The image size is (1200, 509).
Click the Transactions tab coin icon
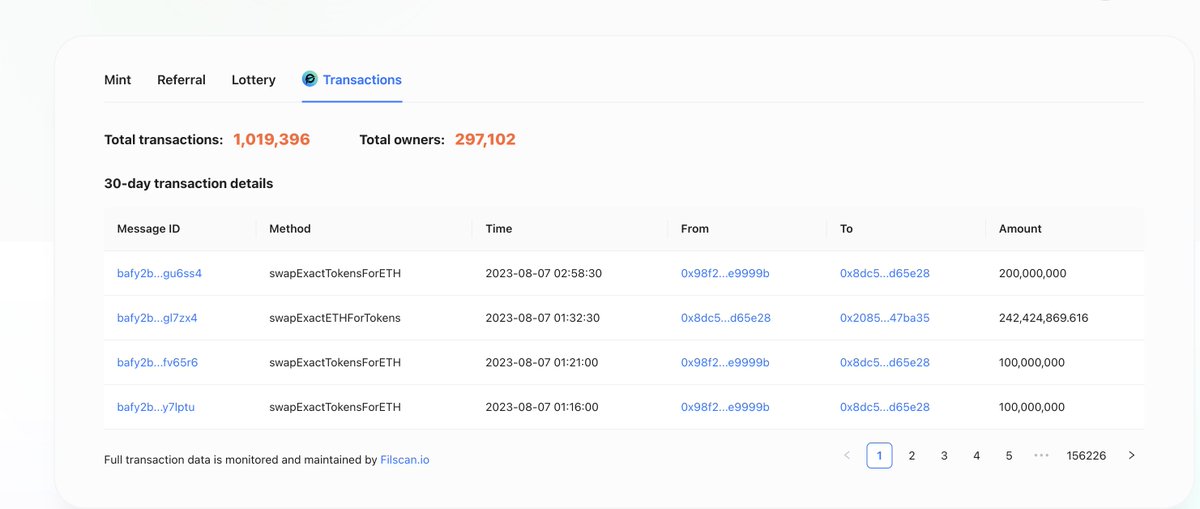[310, 79]
